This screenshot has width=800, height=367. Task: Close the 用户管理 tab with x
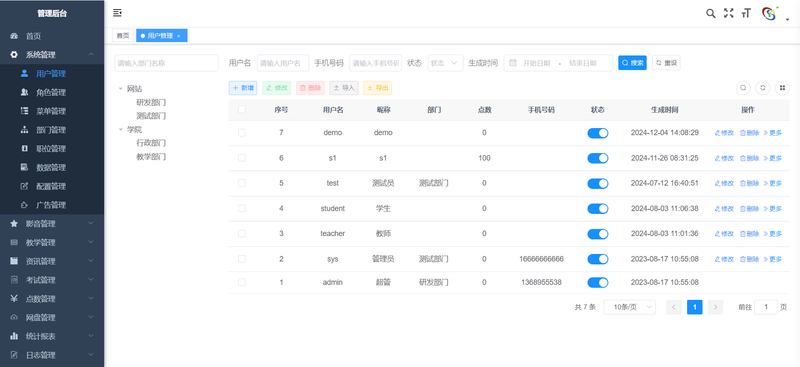coord(179,36)
